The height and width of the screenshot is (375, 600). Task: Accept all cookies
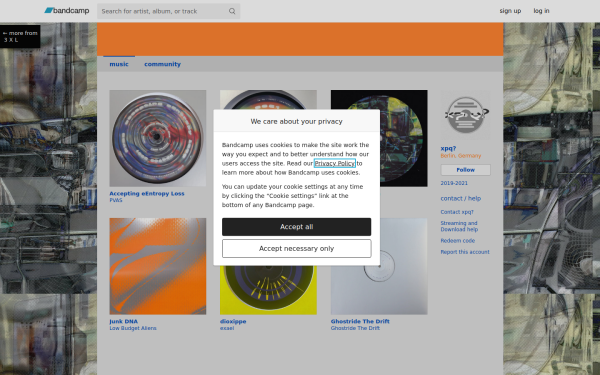click(x=297, y=227)
